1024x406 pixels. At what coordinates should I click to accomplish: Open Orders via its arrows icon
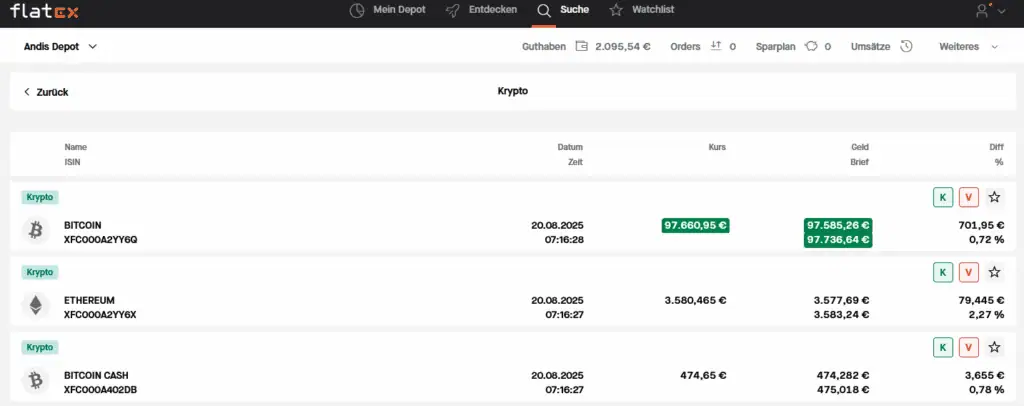click(x=715, y=46)
